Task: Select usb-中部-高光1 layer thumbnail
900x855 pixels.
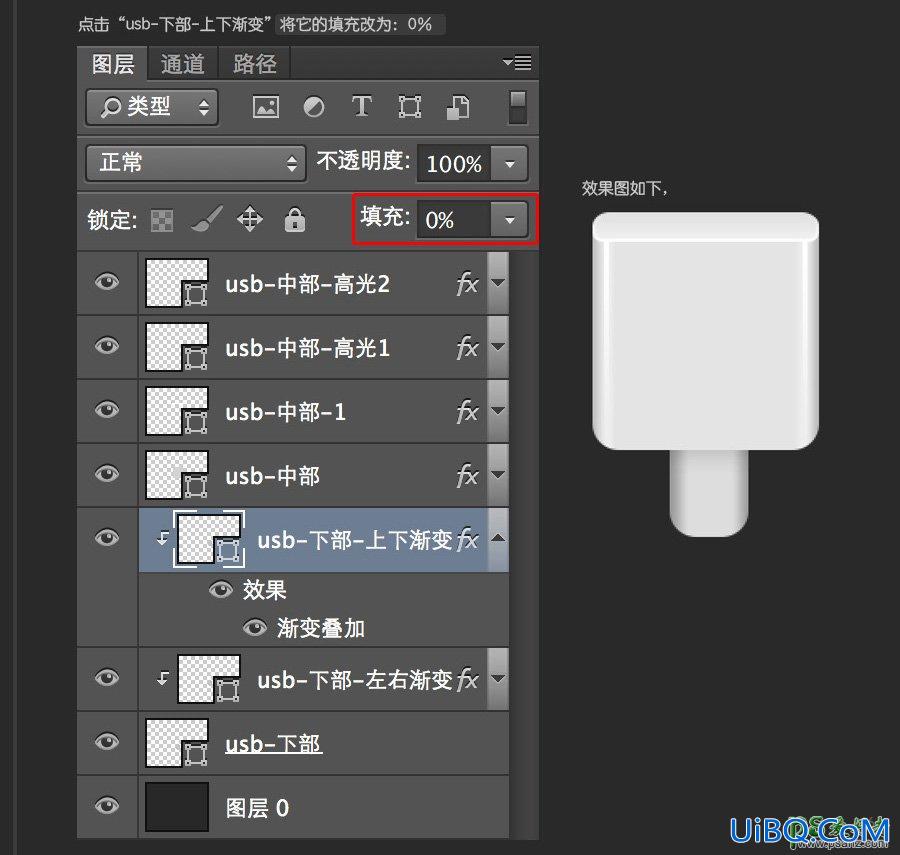Action: [177, 347]
